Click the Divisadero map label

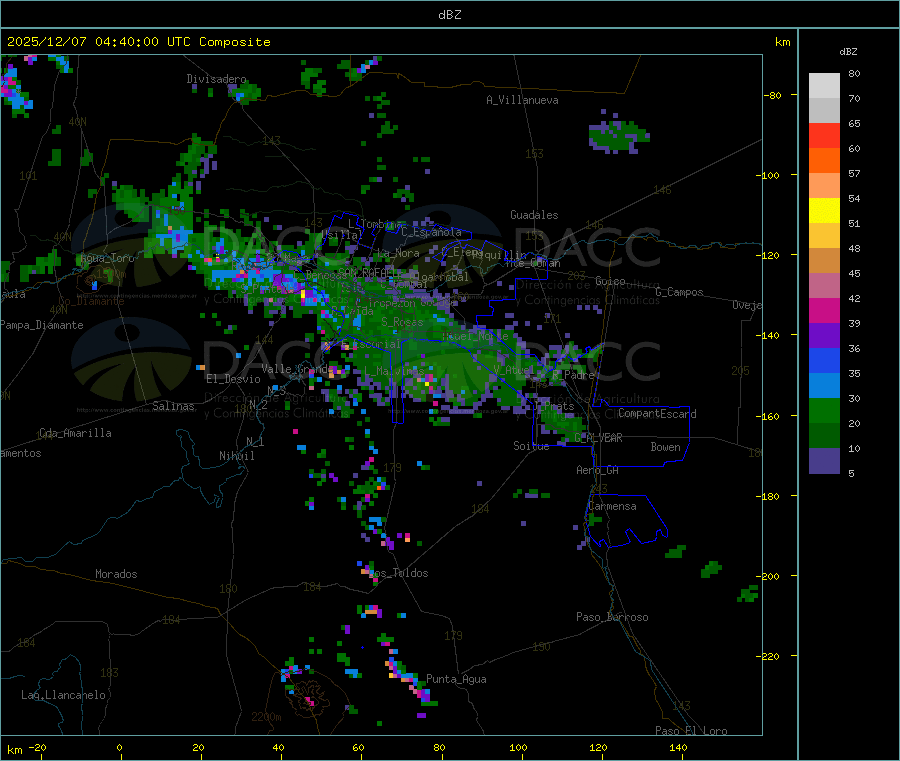[x=216, y=79]
